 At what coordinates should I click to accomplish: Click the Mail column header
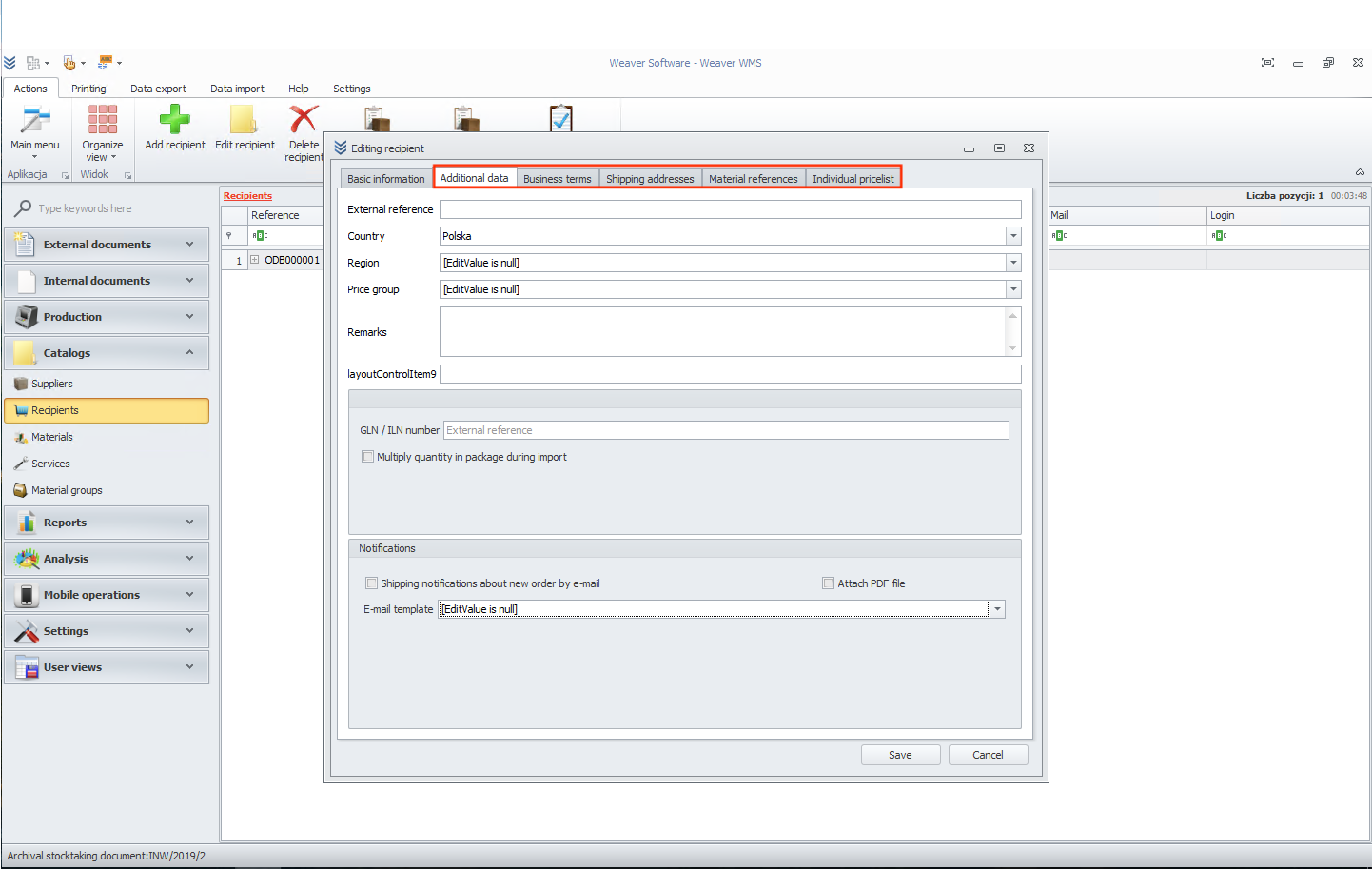(1127, 215)
